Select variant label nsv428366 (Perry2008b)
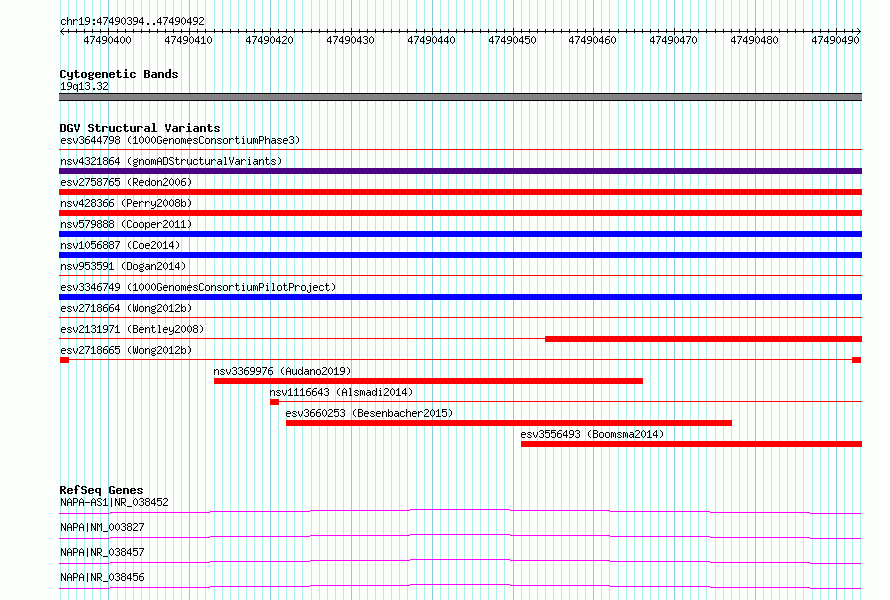Viewport: 890px width, 600px height. tap(126, 203)
